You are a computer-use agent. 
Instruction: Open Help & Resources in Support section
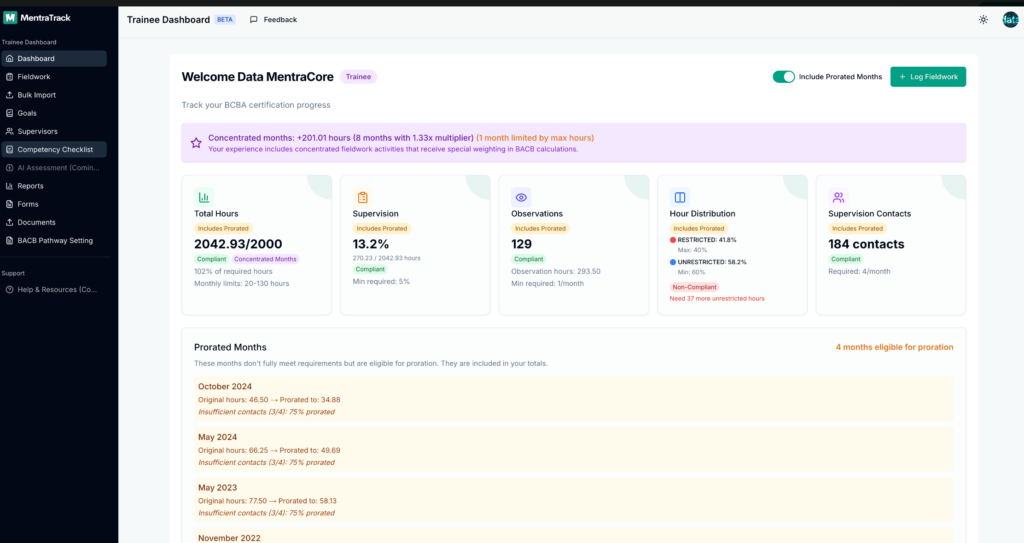tap(57, 290)
